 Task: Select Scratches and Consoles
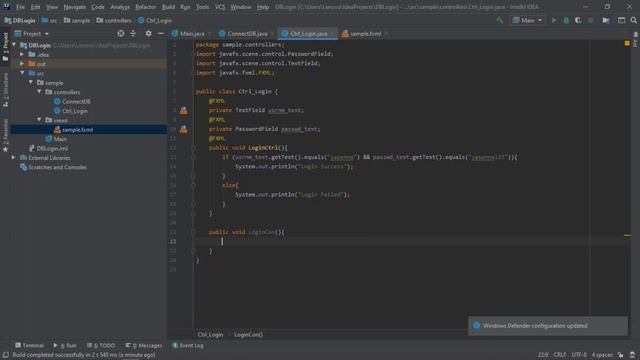57,167
